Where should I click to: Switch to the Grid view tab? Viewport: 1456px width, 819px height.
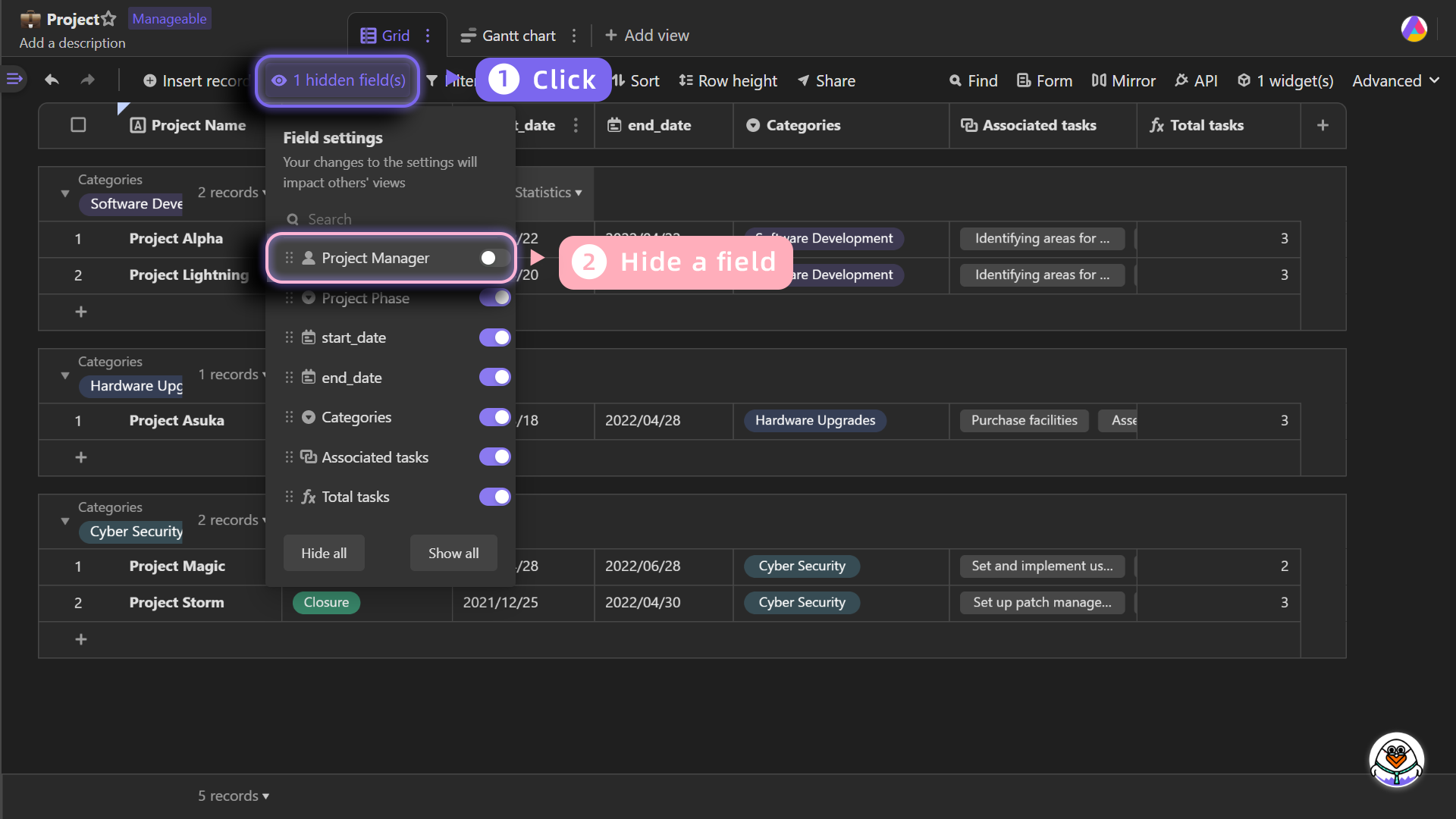pyautogui.click(x=386, y=36)
